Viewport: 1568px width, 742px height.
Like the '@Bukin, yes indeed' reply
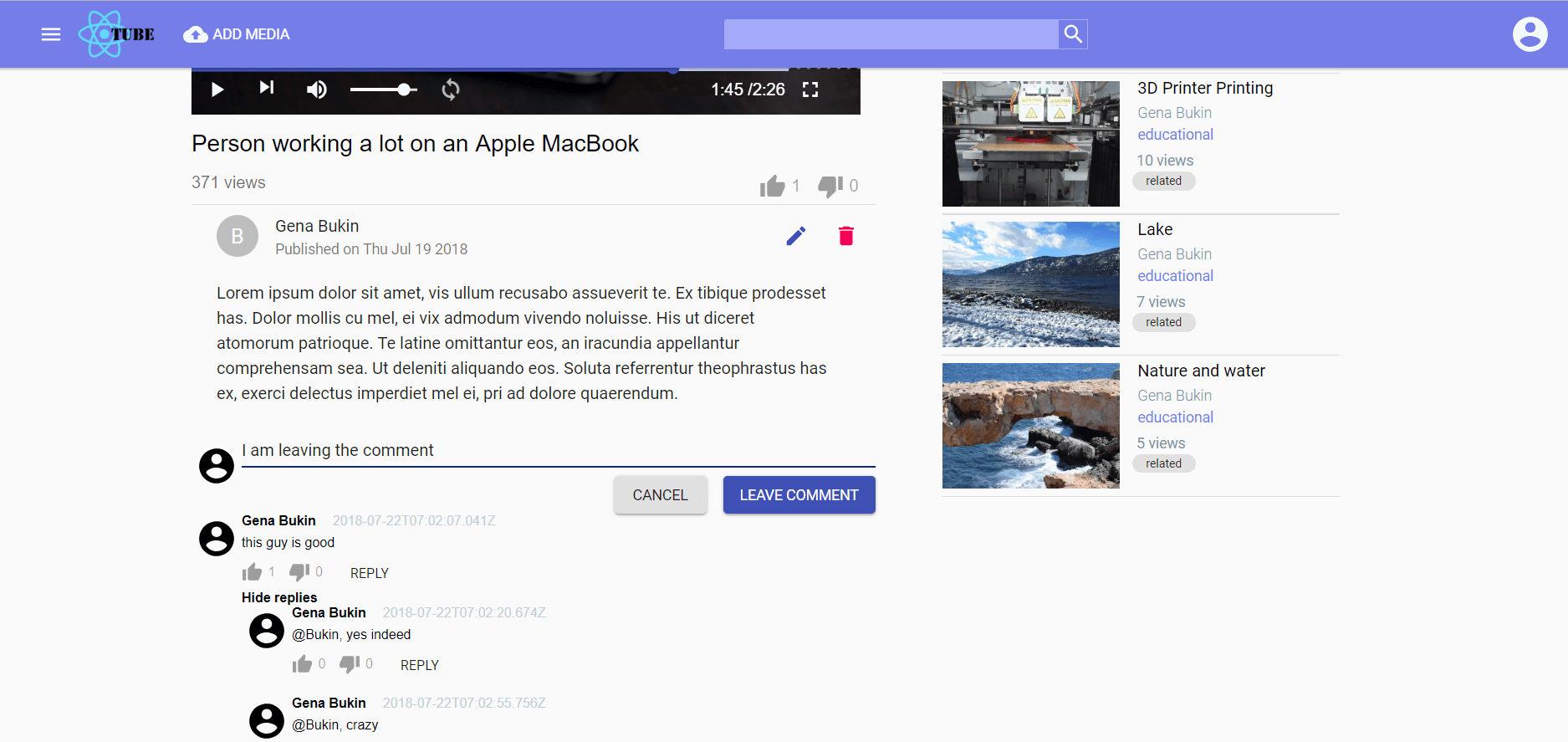click(302, 664)
